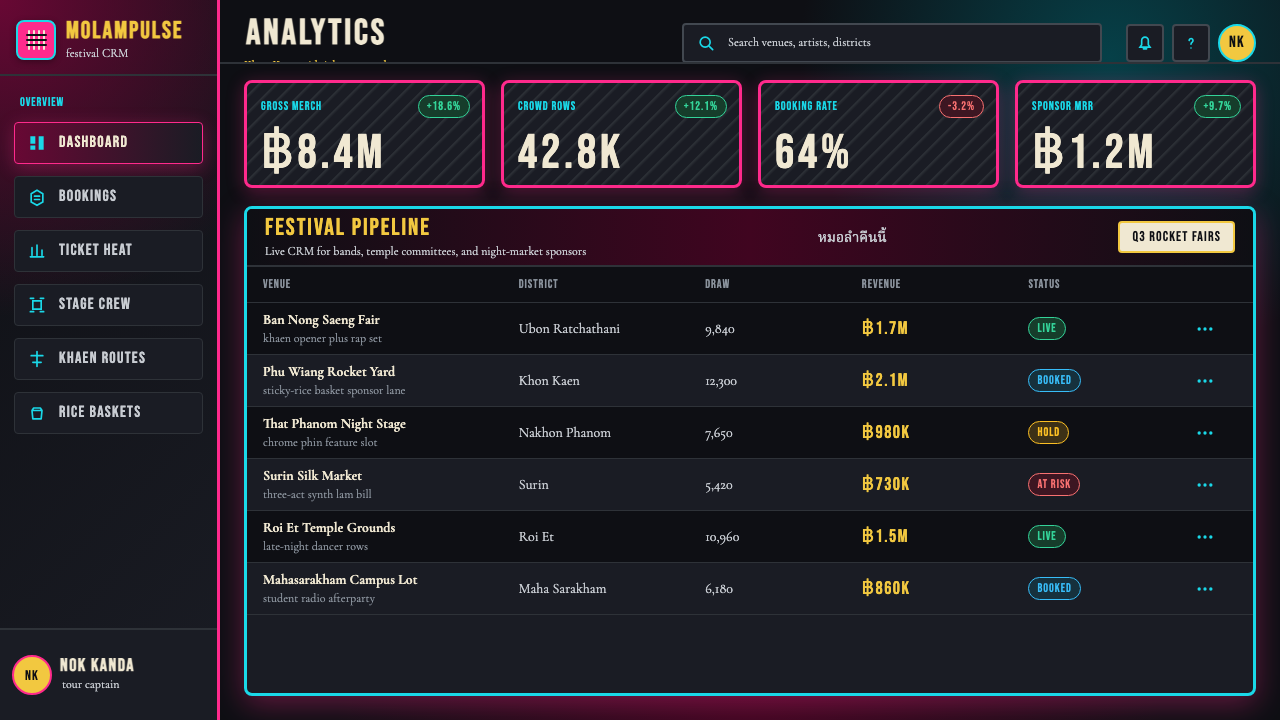The width and height of the screenshot is (1280, 720).
Task: Select Mahasarakham Campus Lot venue name
Action: [x=340, y=580]
